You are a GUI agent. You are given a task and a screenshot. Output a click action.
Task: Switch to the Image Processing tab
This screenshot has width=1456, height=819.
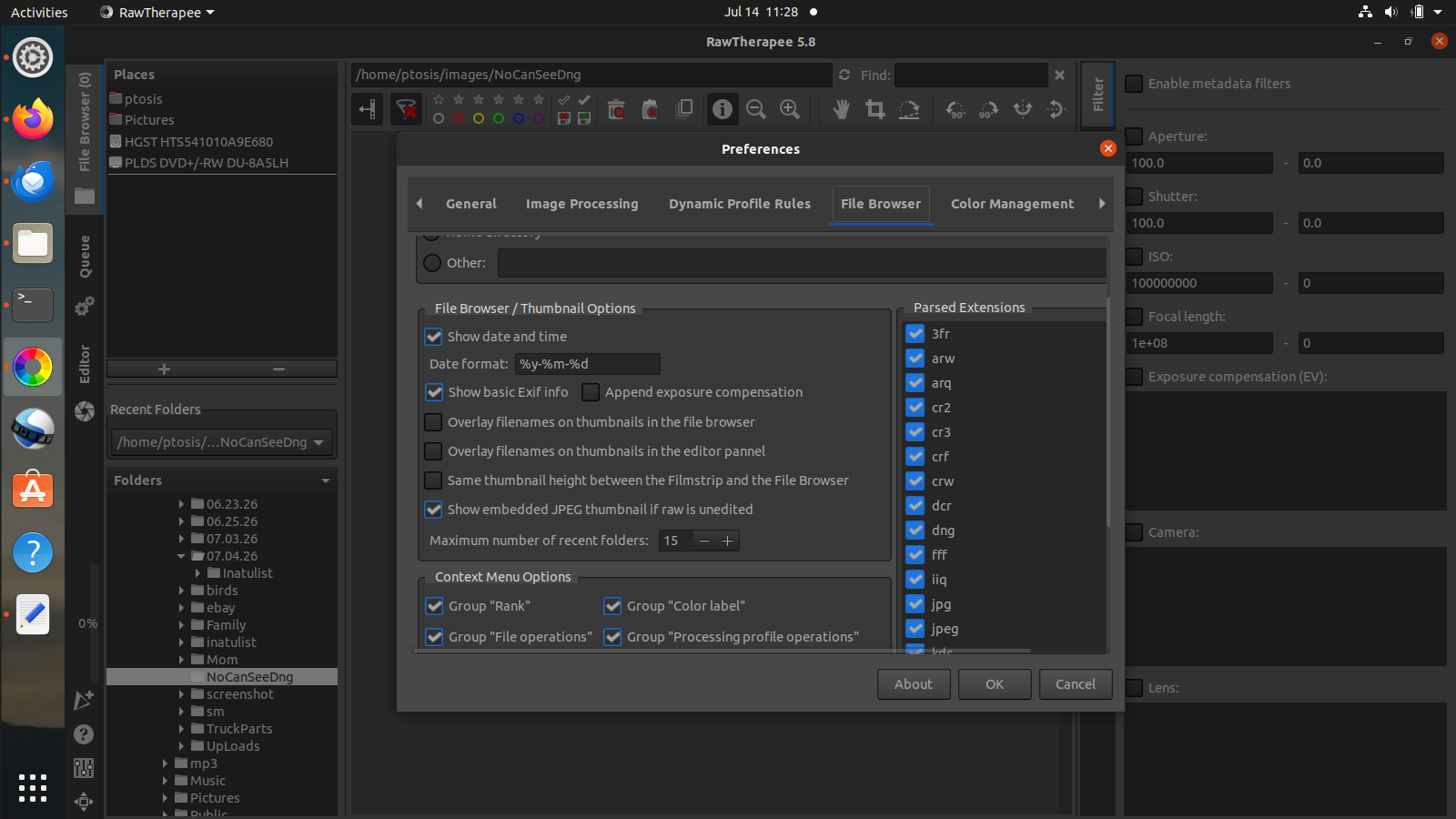coord(582,204)
